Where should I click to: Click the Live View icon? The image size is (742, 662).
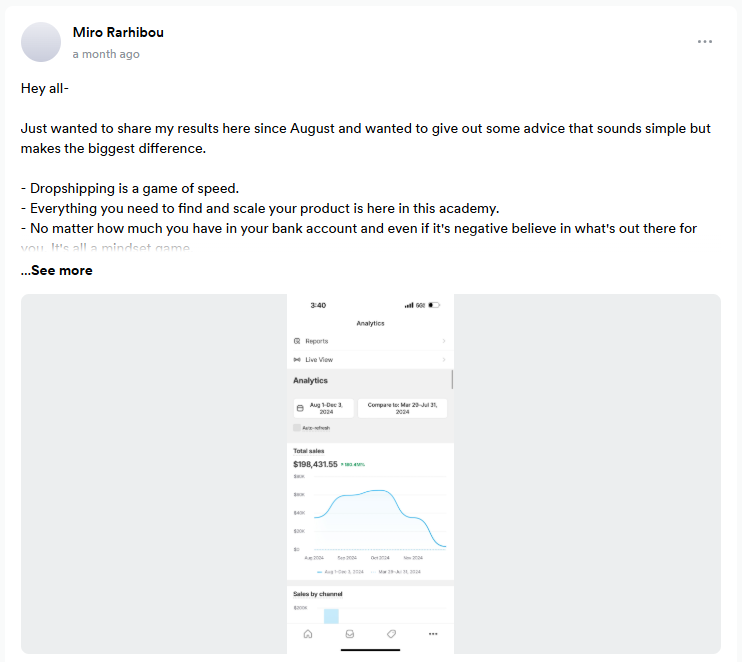point(297,359)
